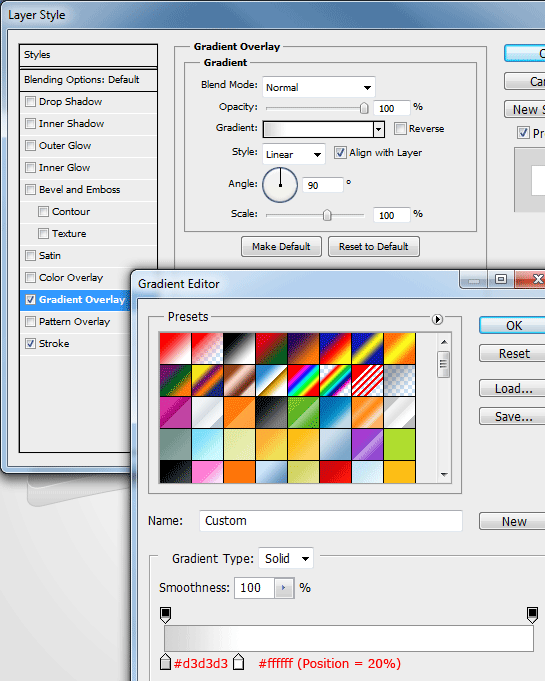Choose the rainbow spectrum gradient preset
The width and height of the screenshot is (545, 681).
pyautogui.click(x=303, y=380)
